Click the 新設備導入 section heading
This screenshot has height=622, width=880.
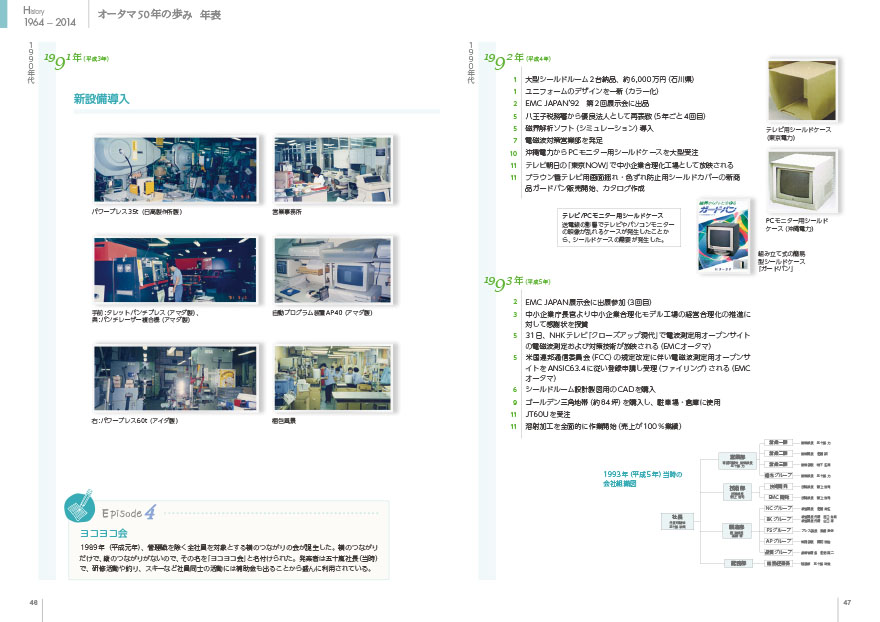(x=101, y=100)
